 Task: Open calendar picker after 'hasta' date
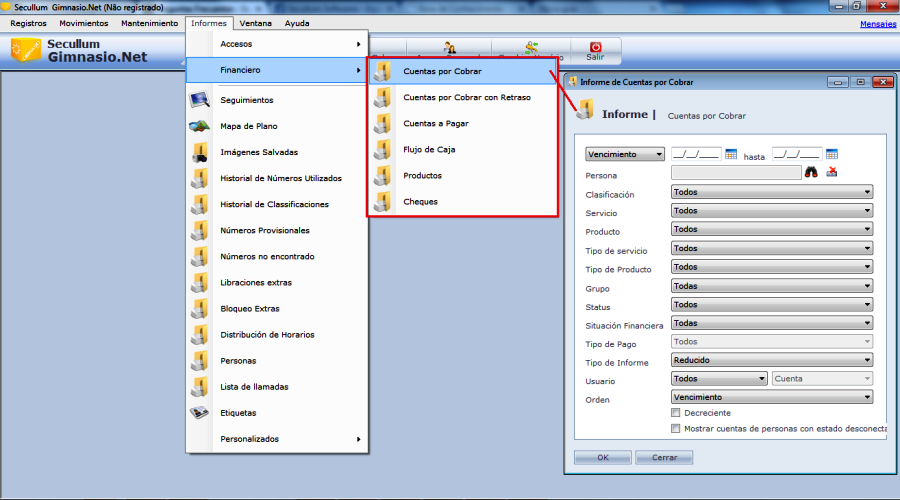pos(832,154)
